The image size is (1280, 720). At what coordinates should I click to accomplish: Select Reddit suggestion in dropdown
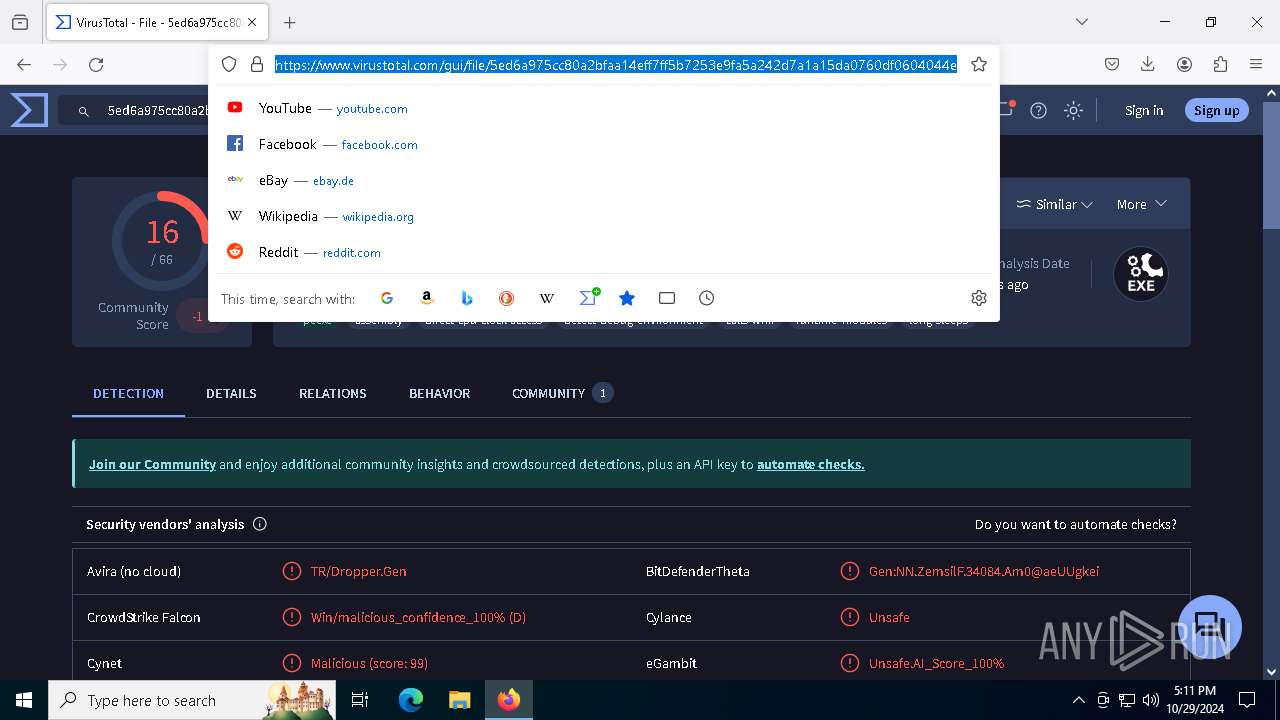click(x=604, y=252)
